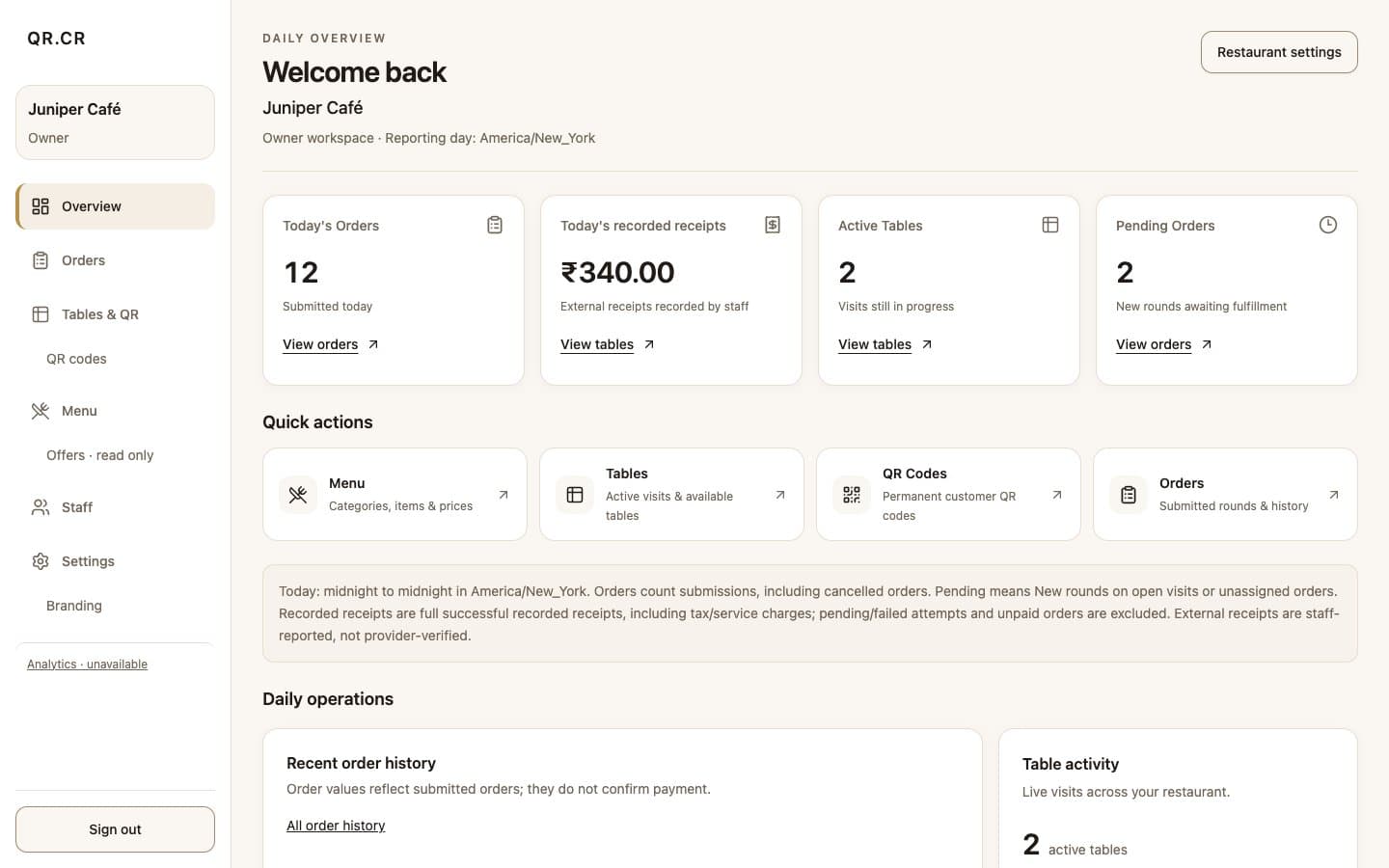Image resolution: width=1389 pixels, height=868 pixels.
Task: Click the utensils icon in Menu quick action
Action: pyautogui.click(x=298, y=495)
